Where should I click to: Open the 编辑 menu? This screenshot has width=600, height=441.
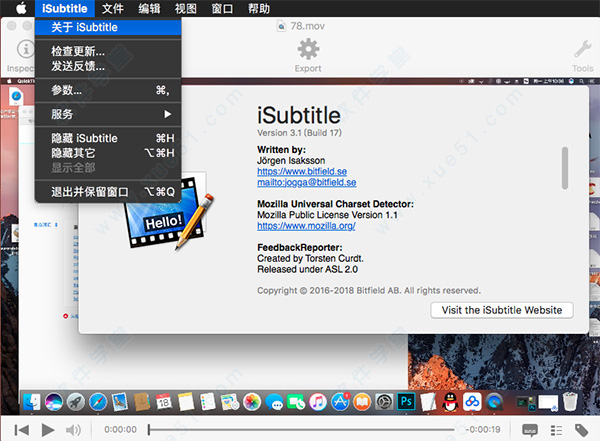click(149, 8)
